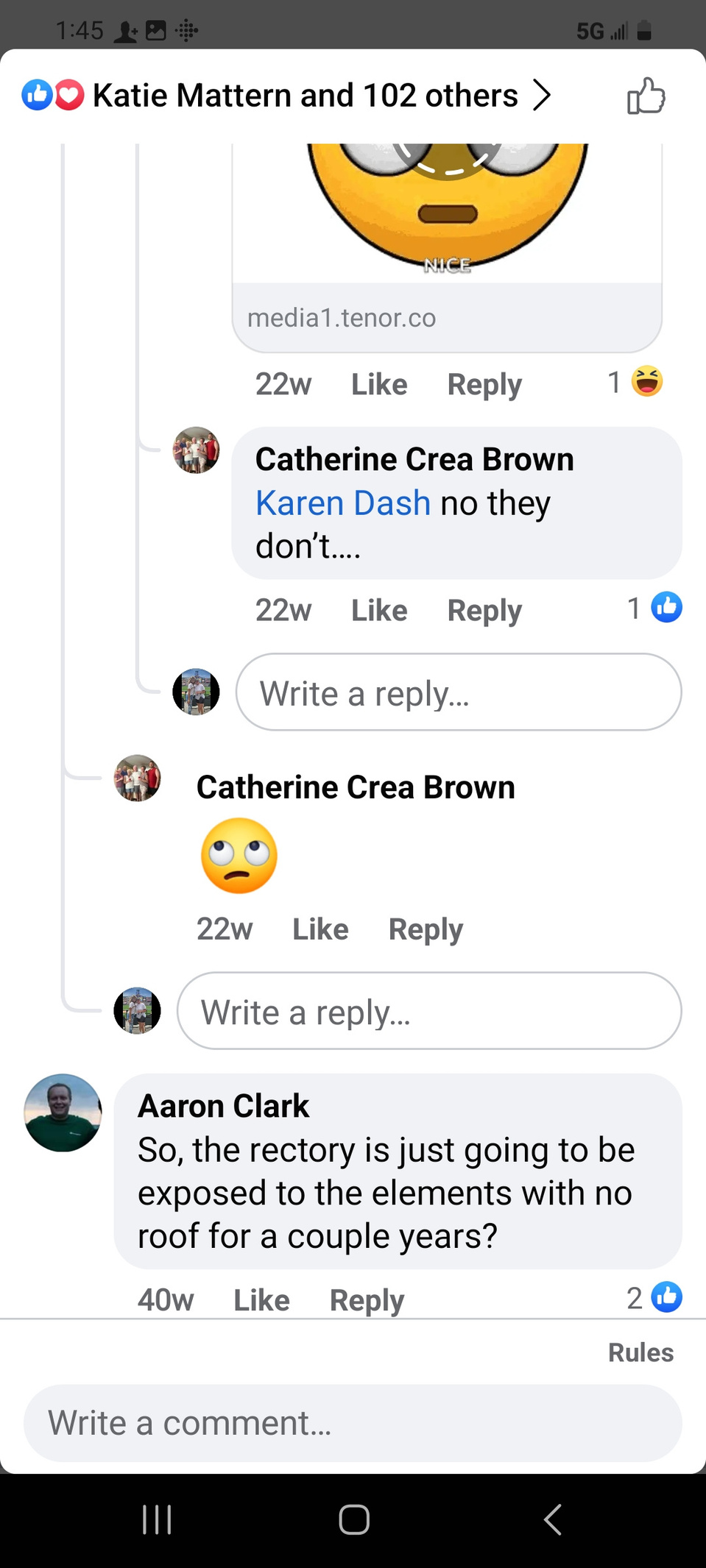The height and width of the screenshot is (1568, 706).
Task: Tap Catherine Crea Brown's avatar on the eye-roll comment
Action: (137, 778)
